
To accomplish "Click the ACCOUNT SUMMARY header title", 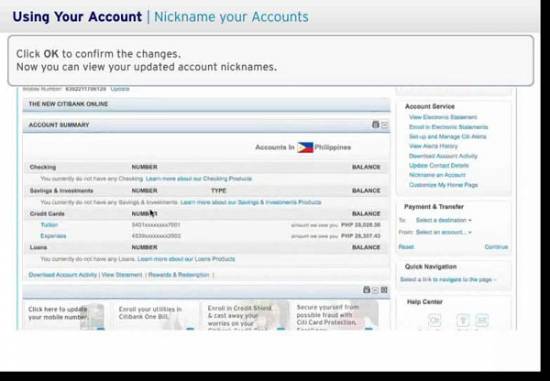I will [x=59, y=125].
